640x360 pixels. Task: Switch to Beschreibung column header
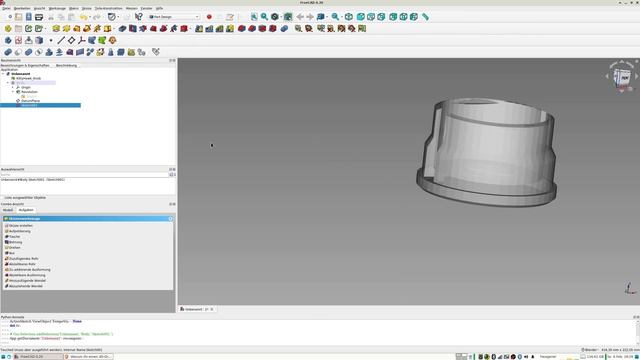pos(67,65)
